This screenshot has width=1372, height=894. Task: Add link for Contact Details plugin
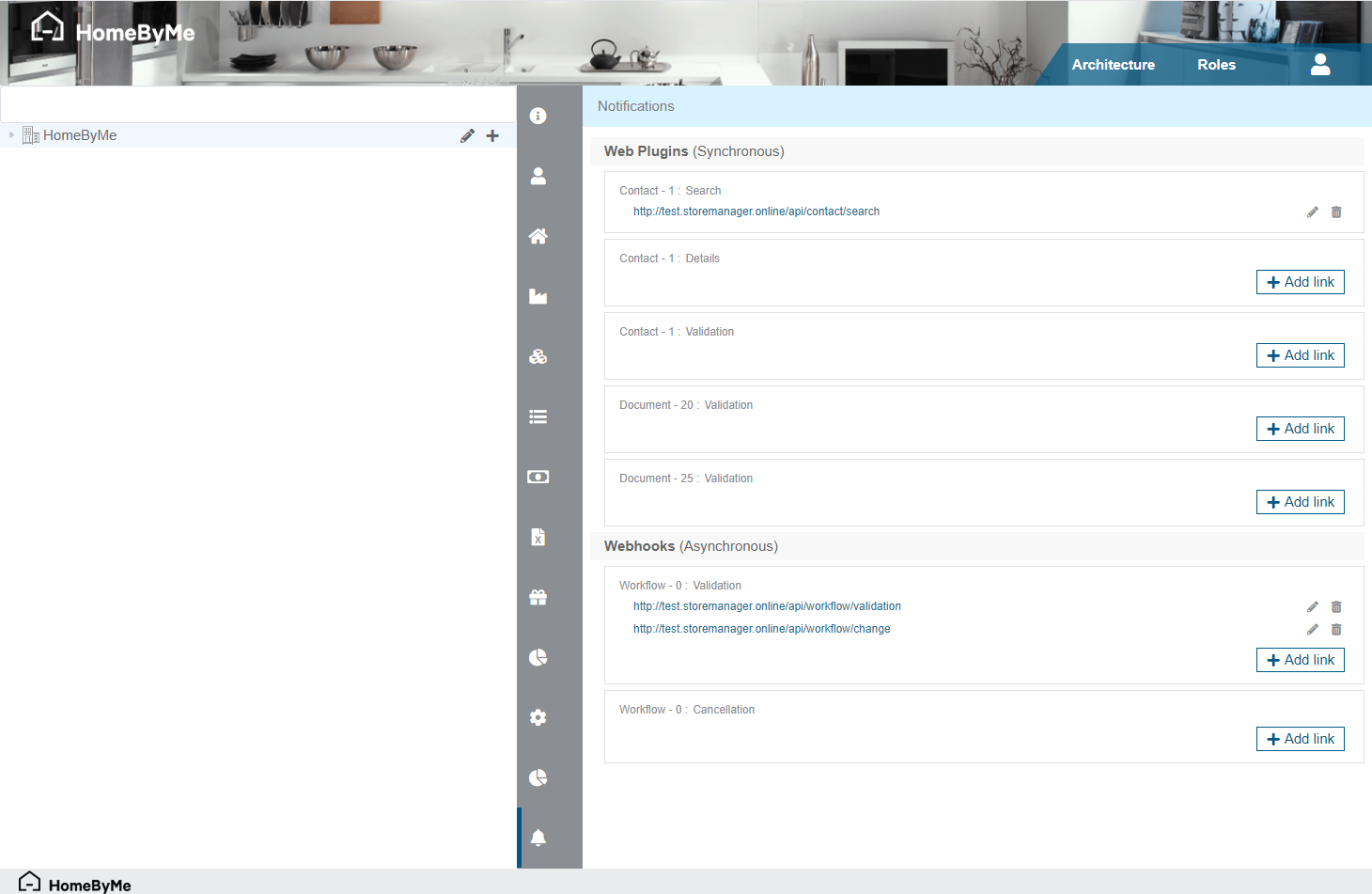1300,282
